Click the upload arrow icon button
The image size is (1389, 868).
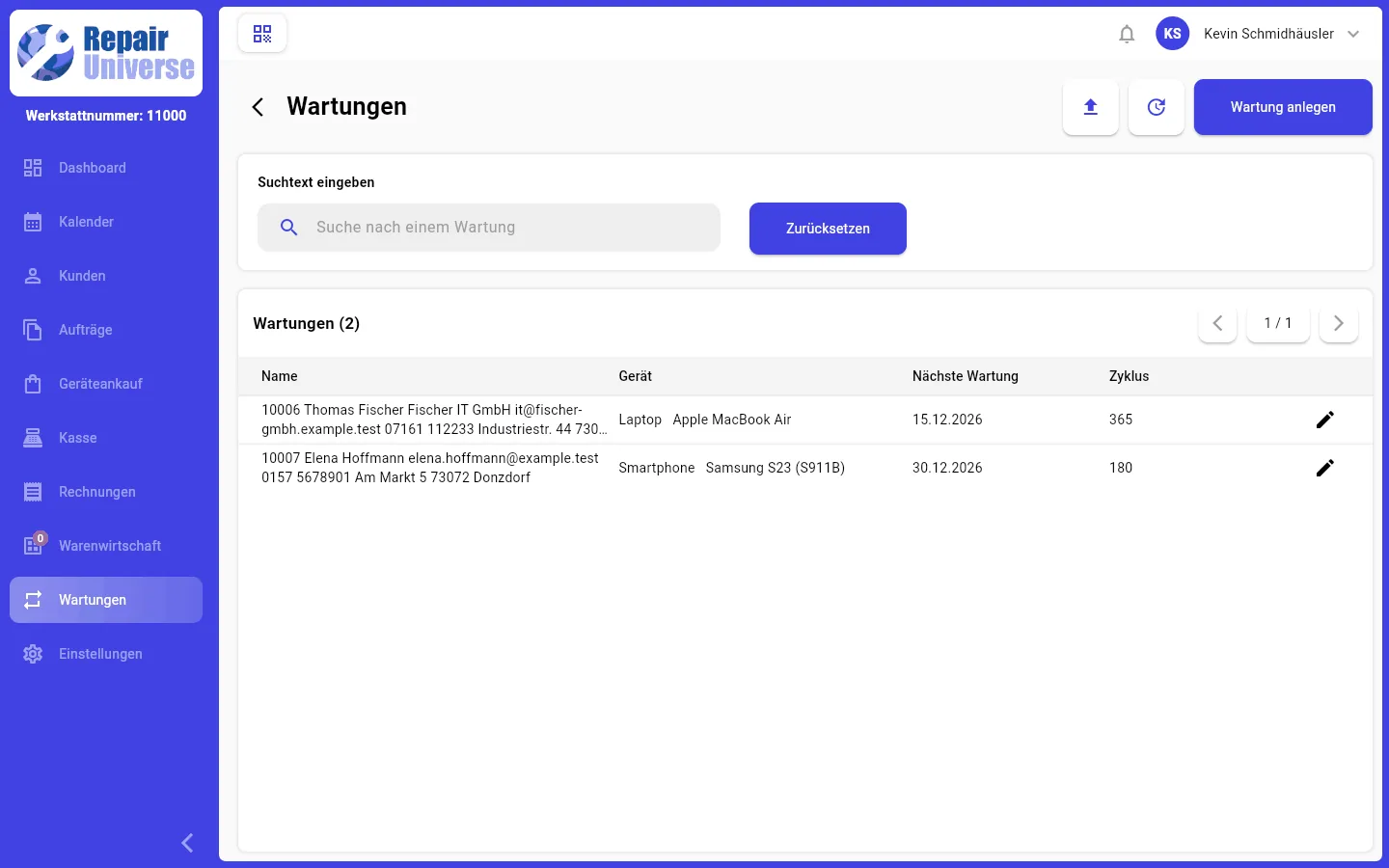pyautogui.click(x=1091, y=107)
